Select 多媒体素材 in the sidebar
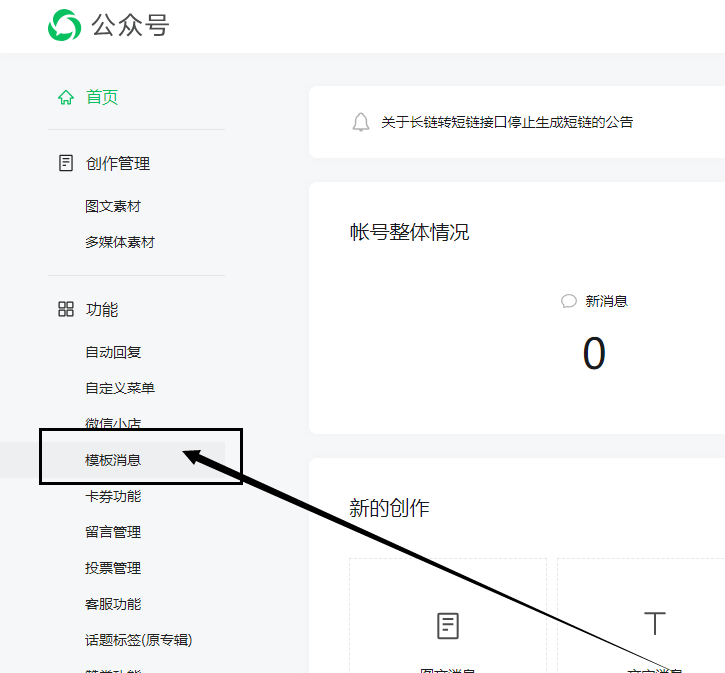This screenshot has width=725, height=673. click(x=120, y=242)
